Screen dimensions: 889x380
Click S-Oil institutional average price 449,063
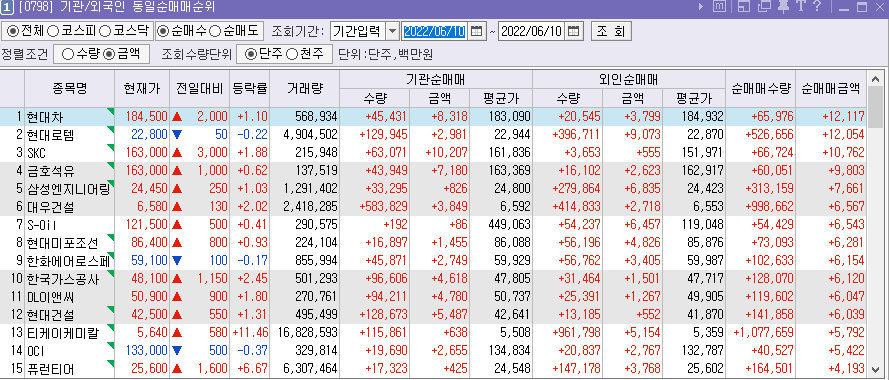(510, 225)
